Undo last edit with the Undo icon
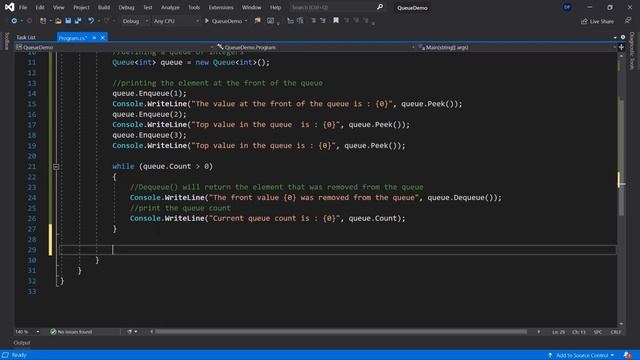This screenshot has width=640, height=360. tap(91, 21)
